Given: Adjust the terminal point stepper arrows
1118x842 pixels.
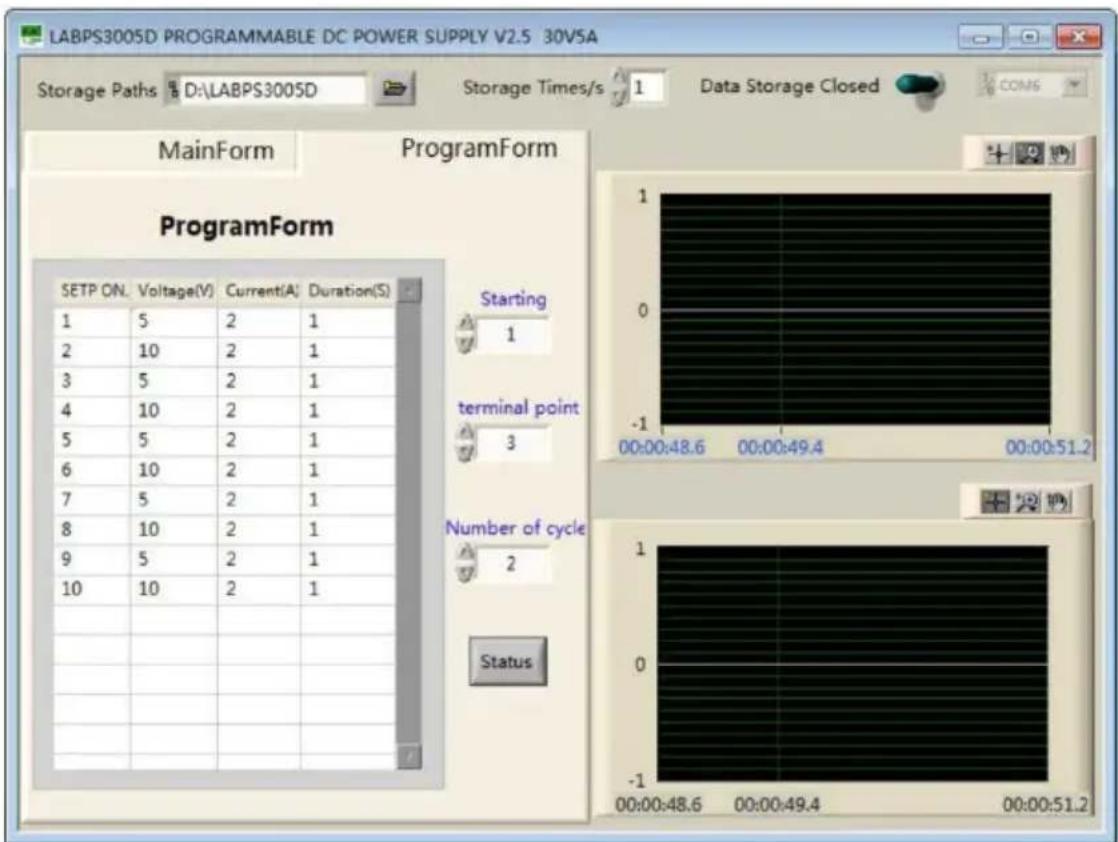Looking at the screenshot, I should 465,442.
